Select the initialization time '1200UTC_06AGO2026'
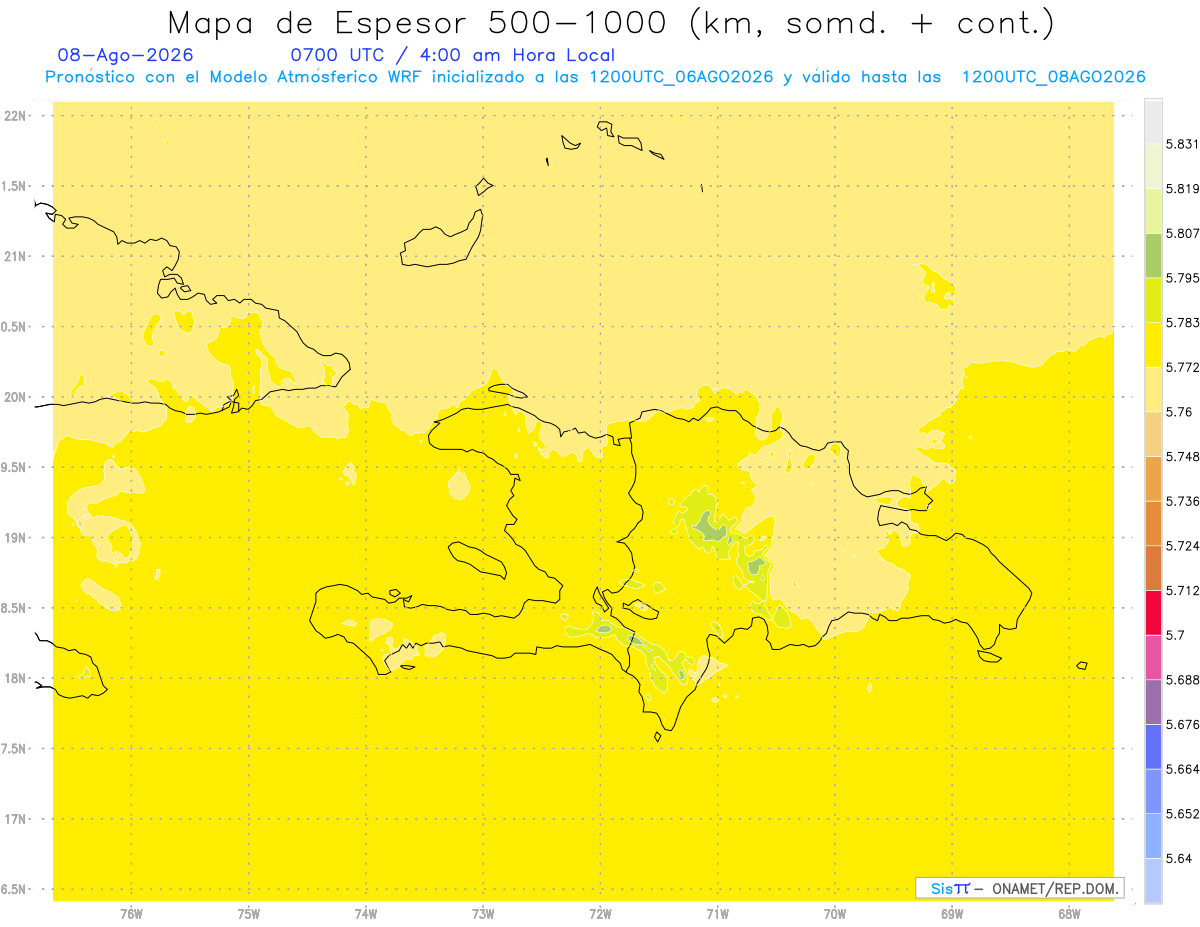Viewport: 1200px width, 927px height. click(x=681, y=77)
